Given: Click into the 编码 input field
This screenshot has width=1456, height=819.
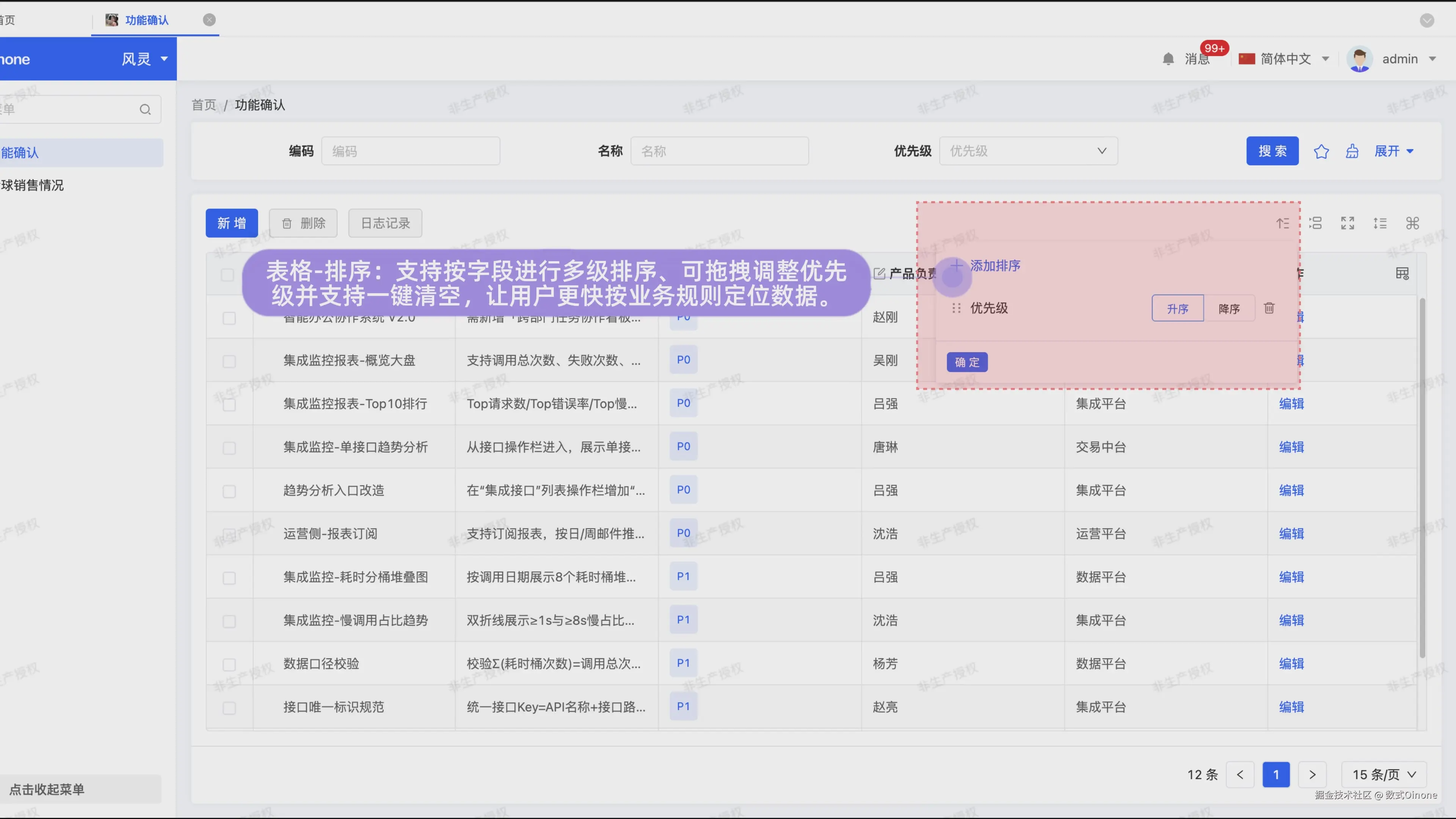Looking at the screenshot, I should [x=410, y=151].
